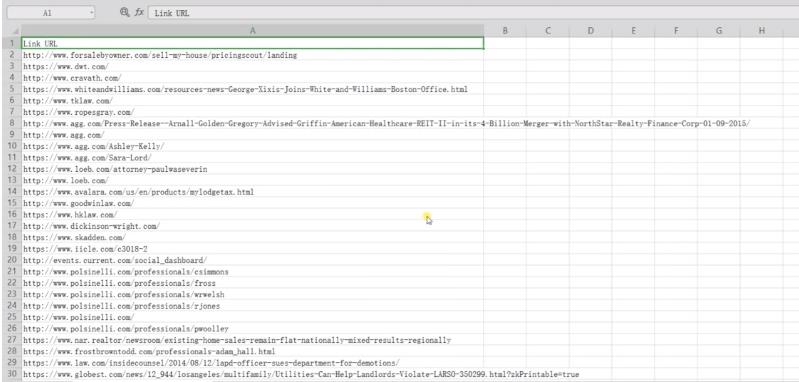
Task: Select the dickinson-wright.com URL cell
Action: point(252,226)
